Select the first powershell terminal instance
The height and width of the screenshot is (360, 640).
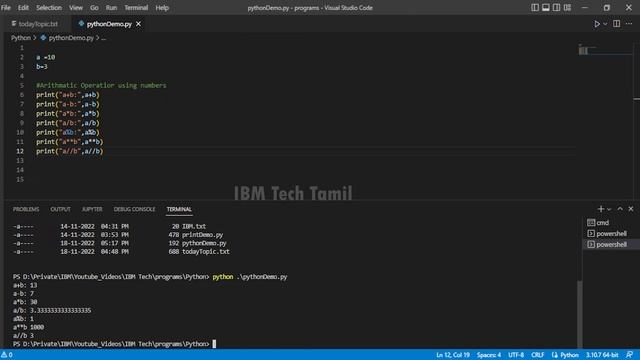611,233
